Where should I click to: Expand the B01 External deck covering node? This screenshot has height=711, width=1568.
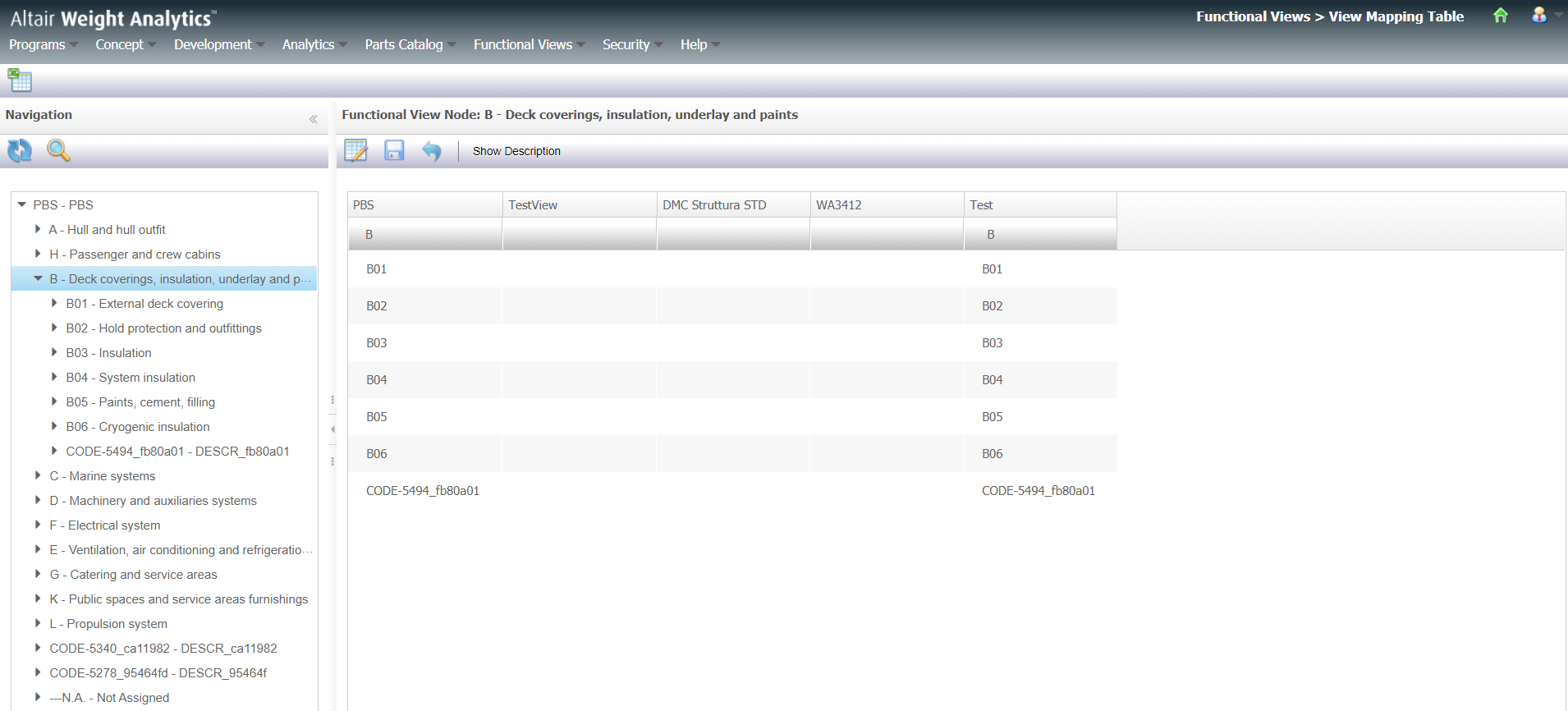click(54, 303)
